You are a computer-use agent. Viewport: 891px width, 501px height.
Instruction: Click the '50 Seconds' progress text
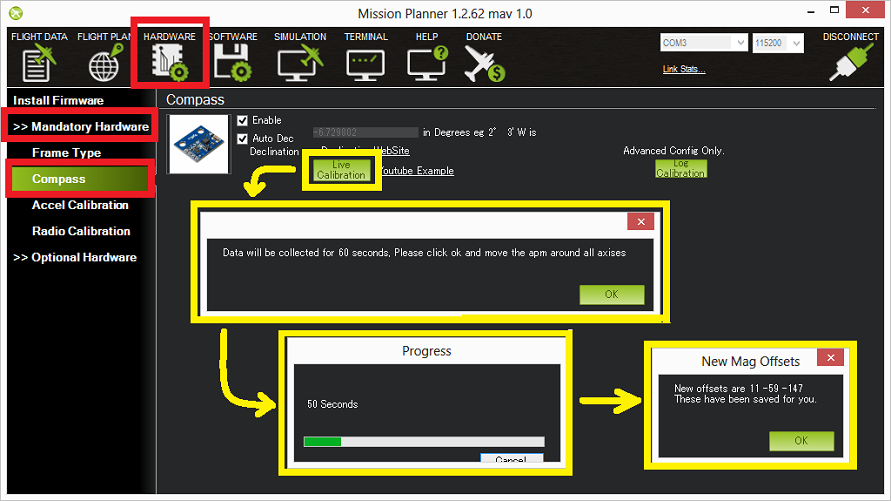point(332,404)
